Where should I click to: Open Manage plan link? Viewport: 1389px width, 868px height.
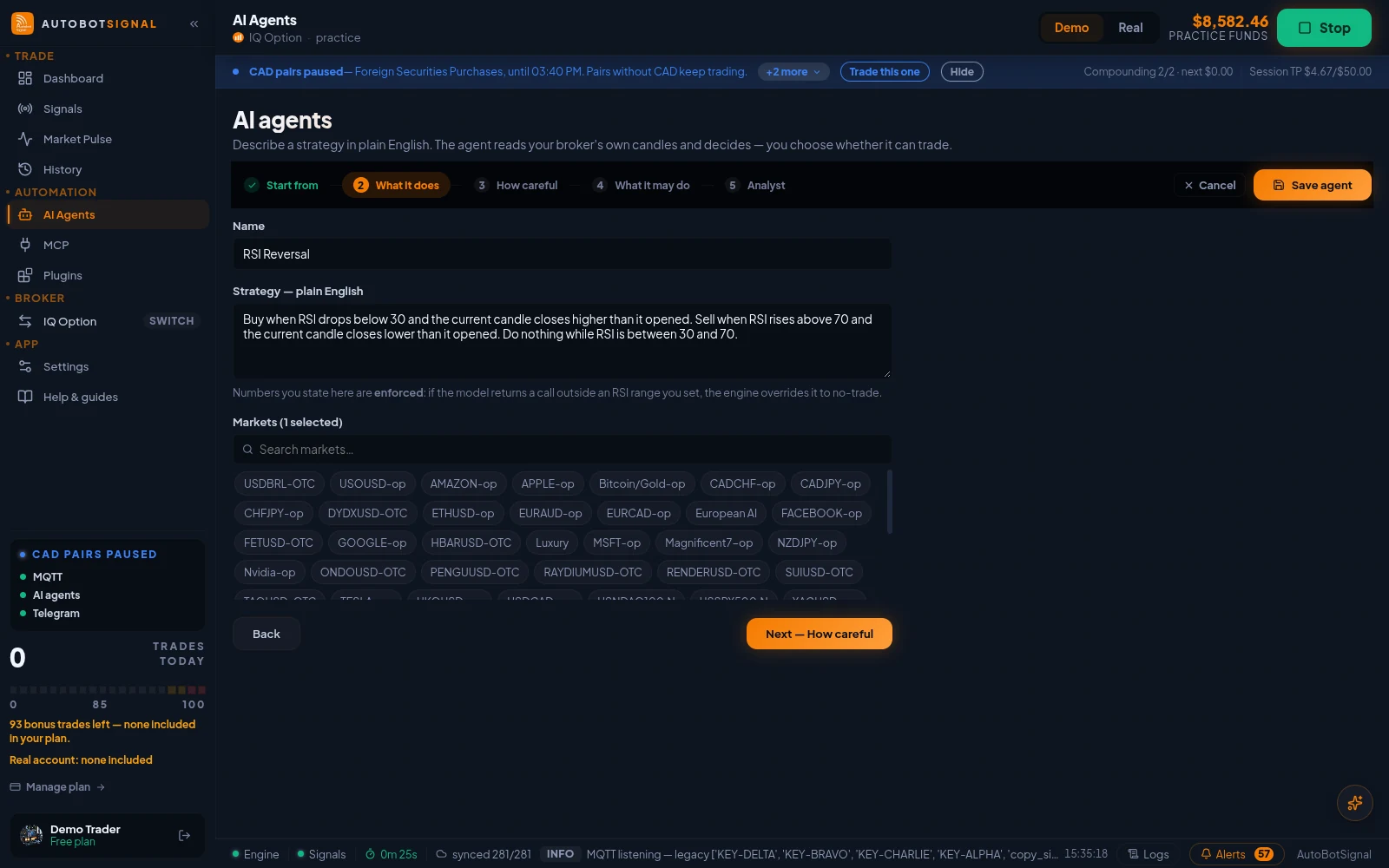click(57, 787)
